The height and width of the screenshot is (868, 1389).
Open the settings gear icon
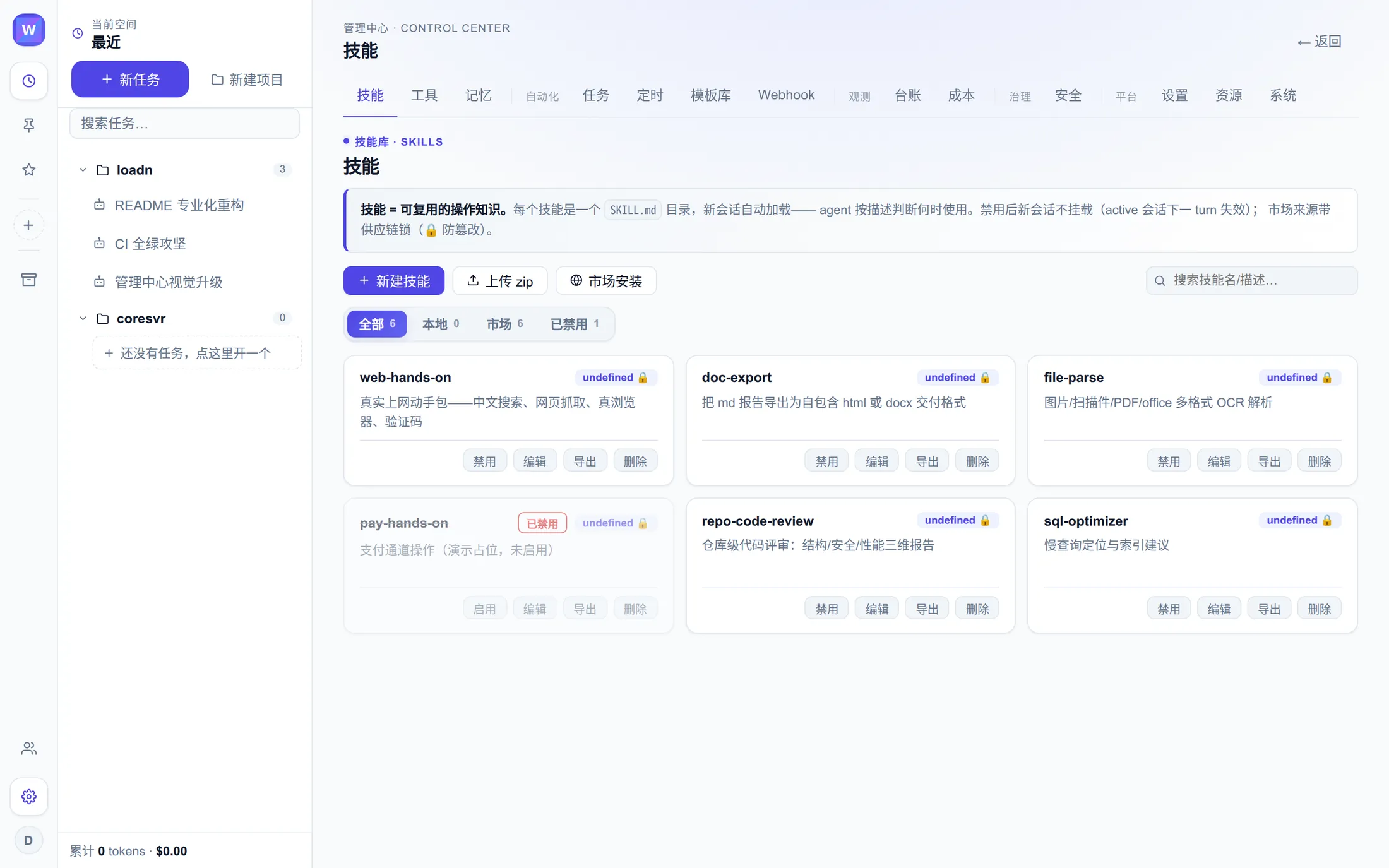(29, 797)
